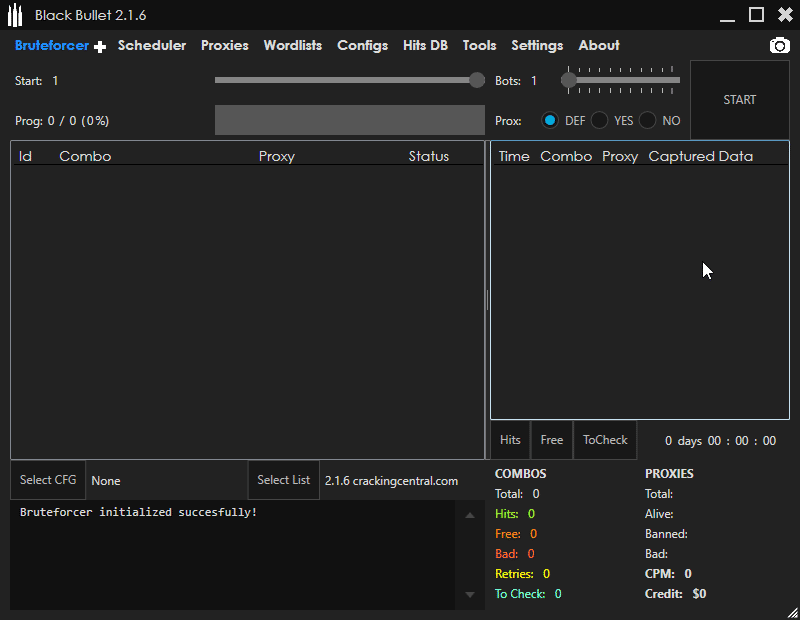
Task: Click the Select List button
Action: (x=283, y=480)
